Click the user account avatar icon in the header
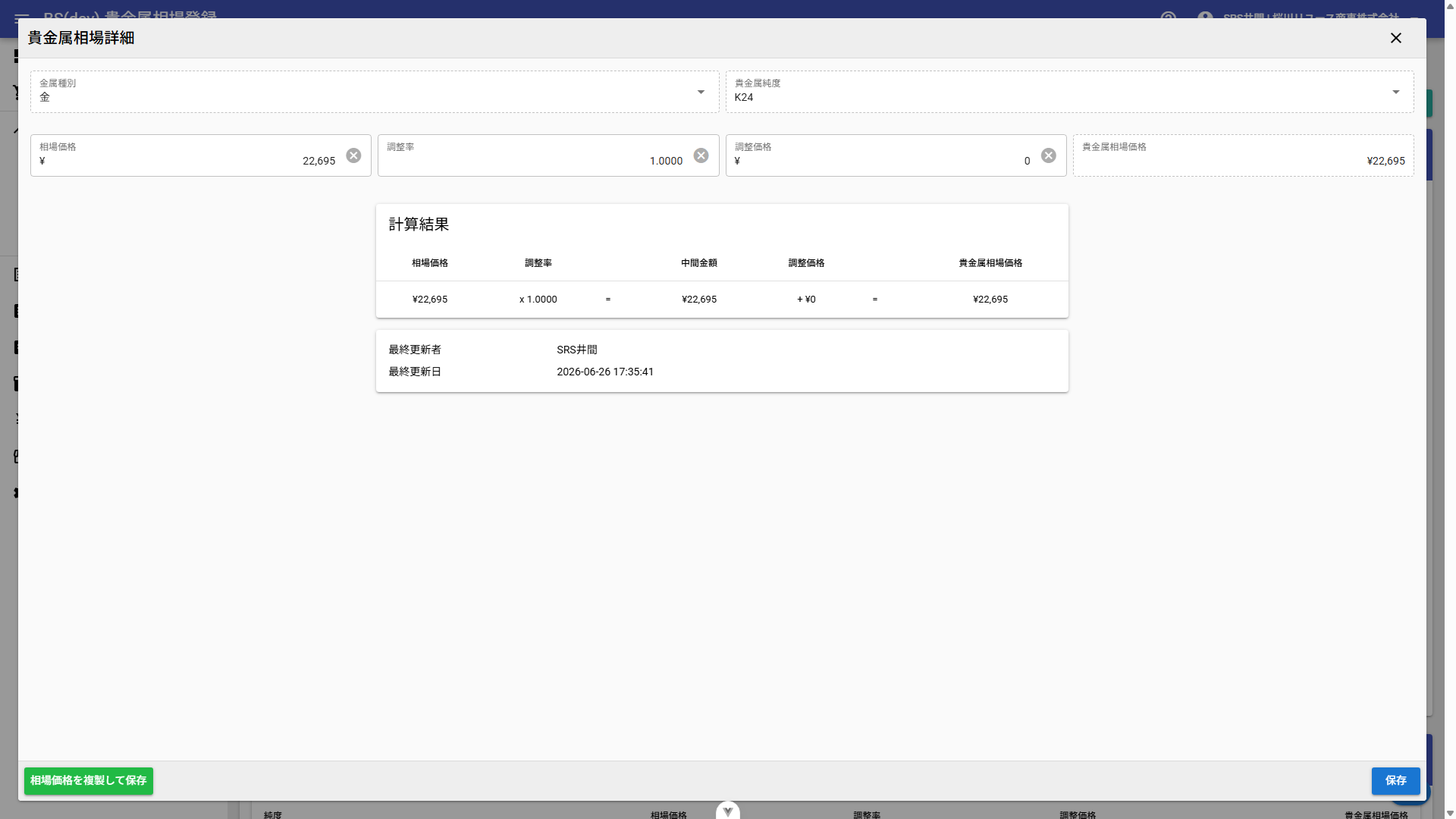Viewport: 1456px width, 819px height. pos(1205,15)
